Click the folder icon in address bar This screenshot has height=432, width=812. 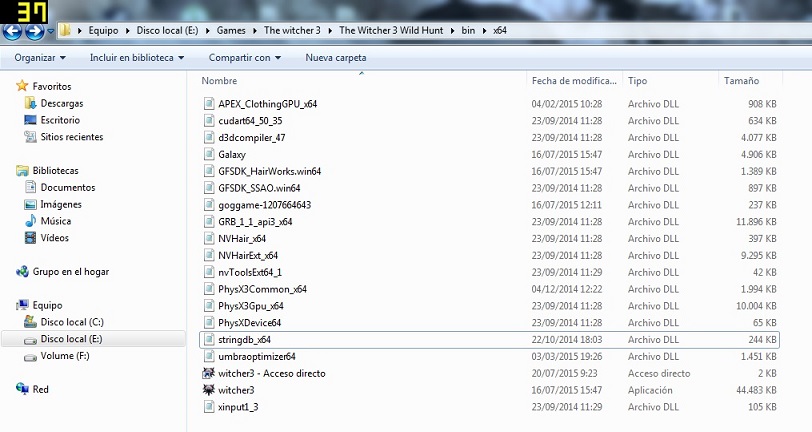(x=65, y=31)
